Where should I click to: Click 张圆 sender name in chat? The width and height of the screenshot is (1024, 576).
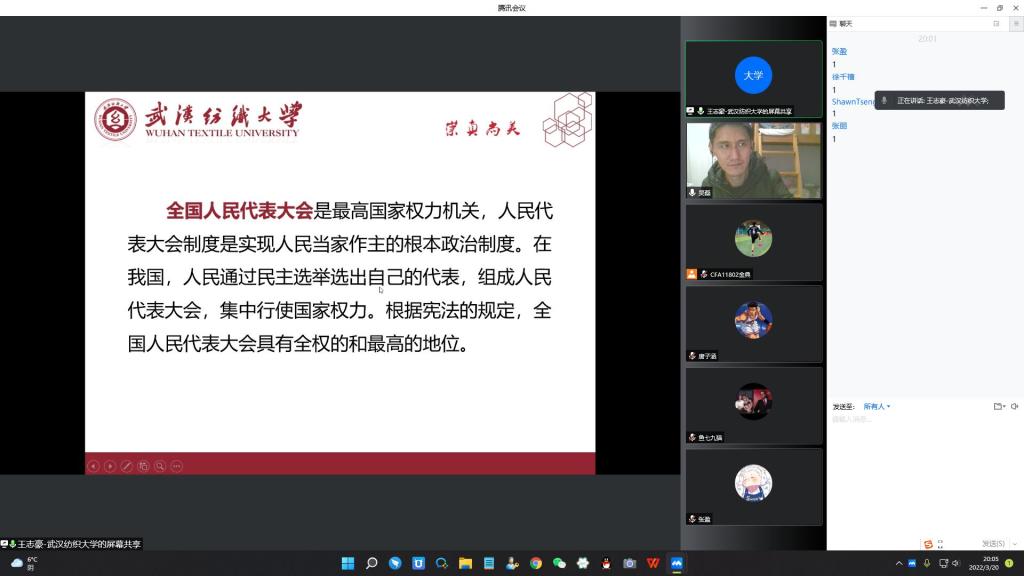(x=839, y=126)
